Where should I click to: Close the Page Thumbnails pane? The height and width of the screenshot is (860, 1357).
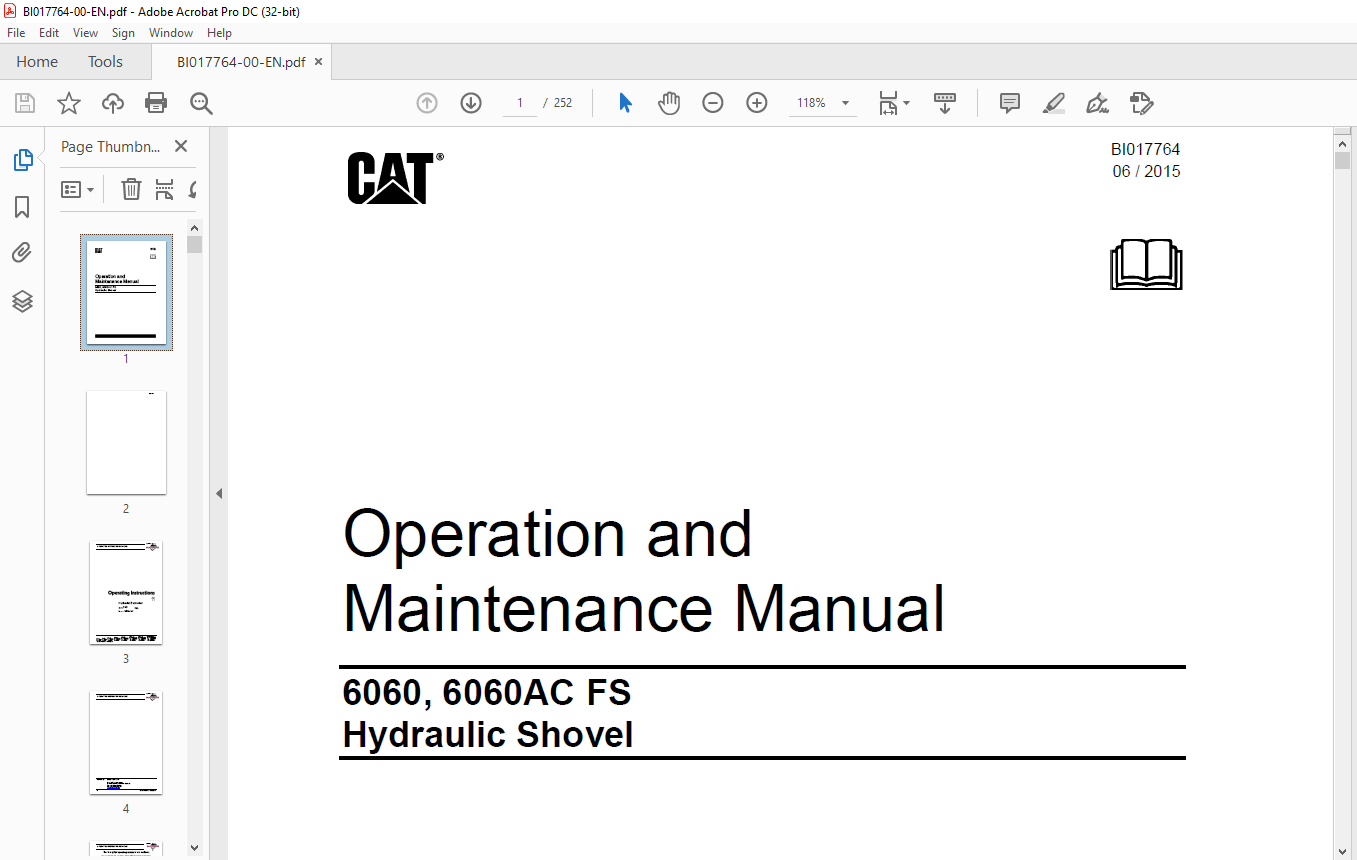181,146
